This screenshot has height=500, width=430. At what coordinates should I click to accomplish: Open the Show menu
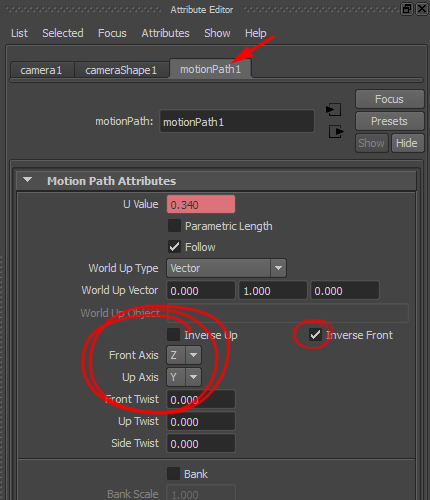click(x=217, y=33)
